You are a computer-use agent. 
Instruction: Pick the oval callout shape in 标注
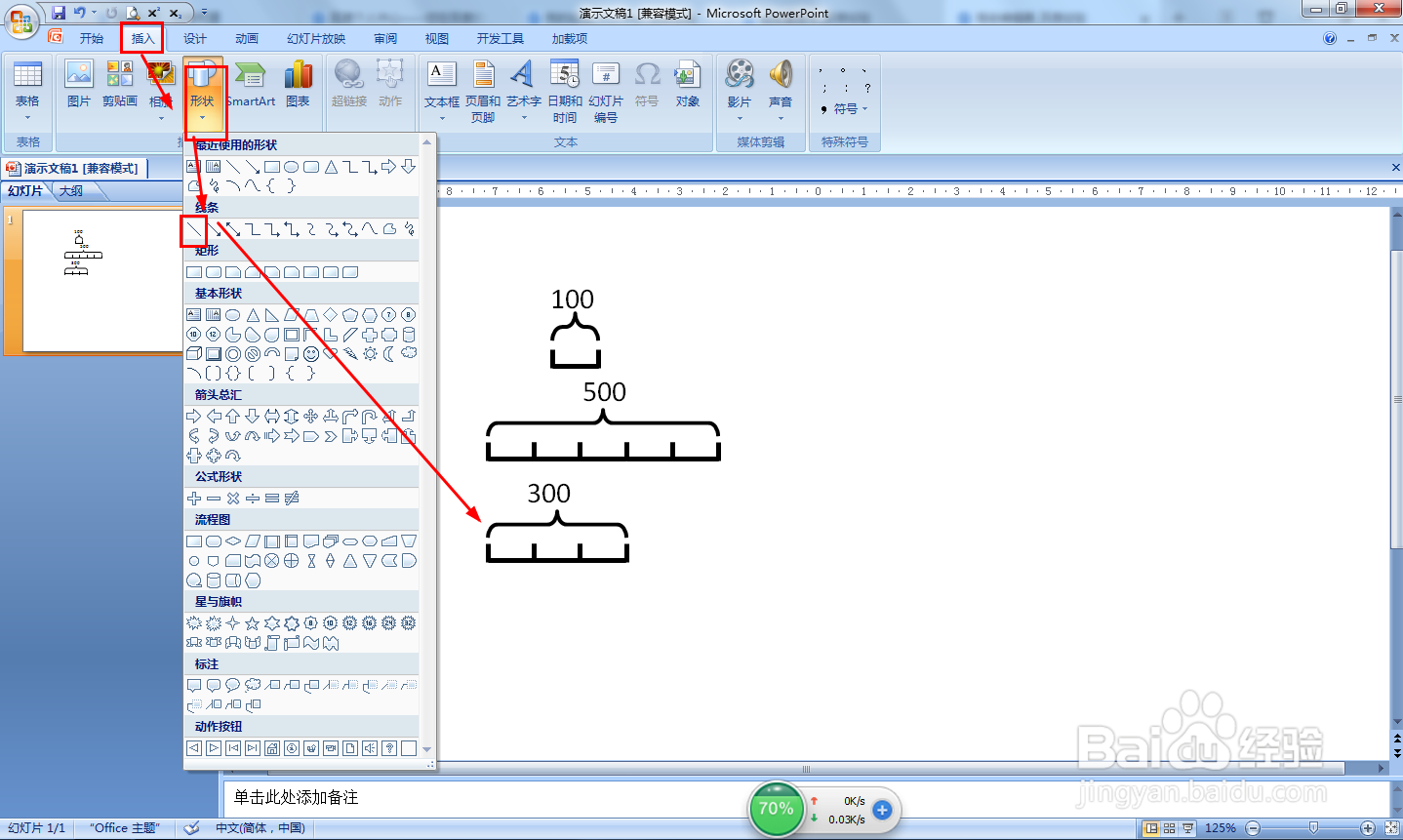coord(233,686)
